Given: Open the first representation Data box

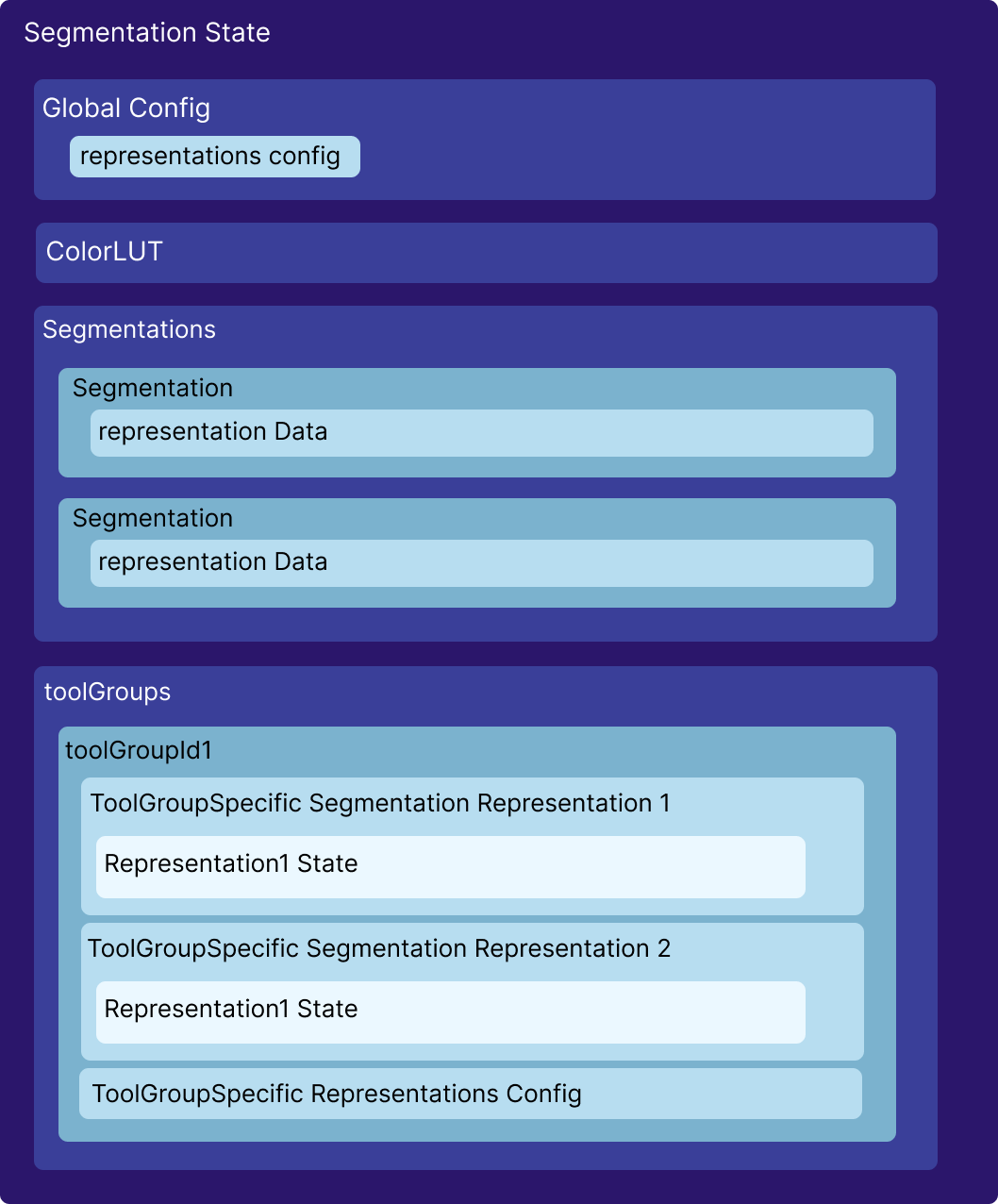Looking at the screenshot, I should tap(481, 433).
